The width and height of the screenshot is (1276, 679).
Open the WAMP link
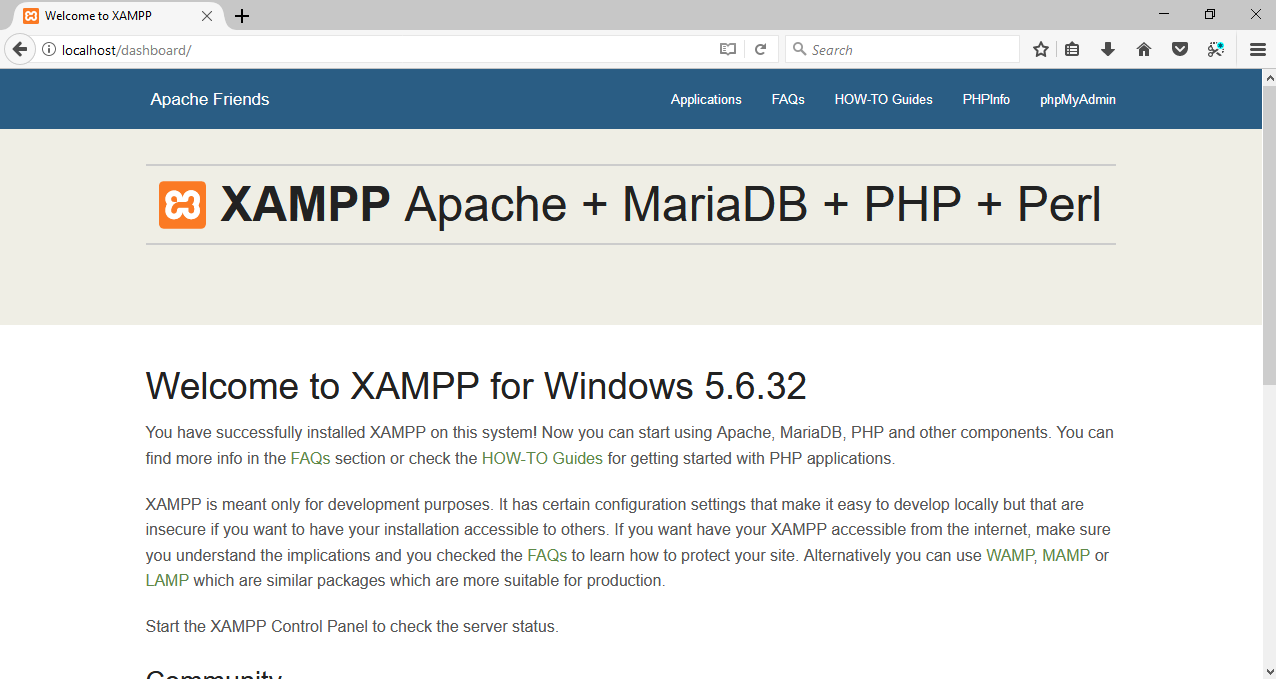click(x=1009, y=555)
